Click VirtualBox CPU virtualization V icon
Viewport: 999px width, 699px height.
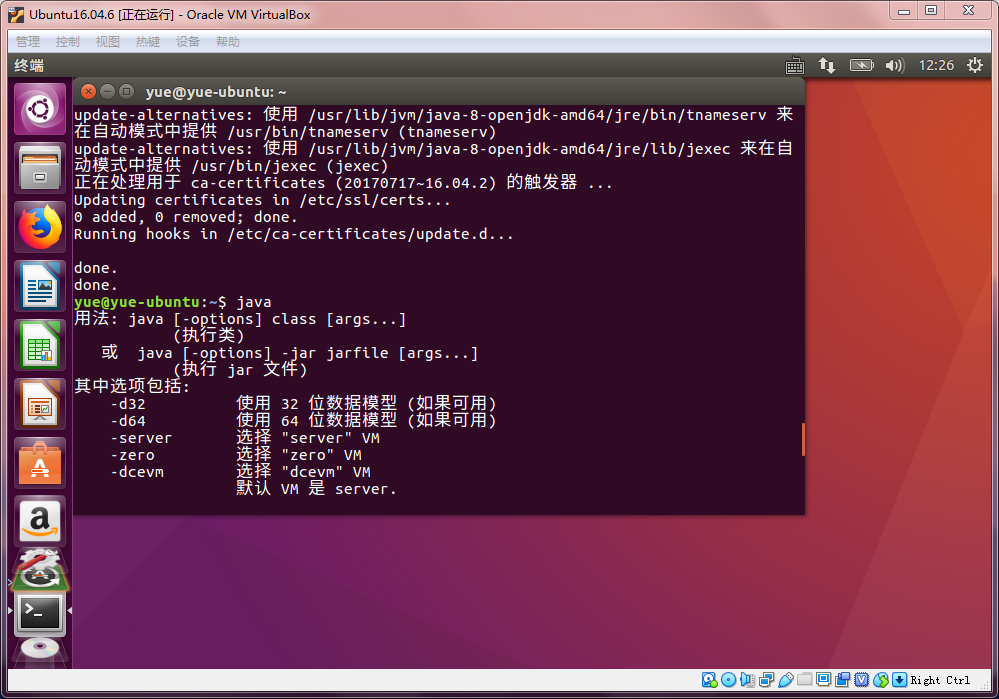coord(861,680)
